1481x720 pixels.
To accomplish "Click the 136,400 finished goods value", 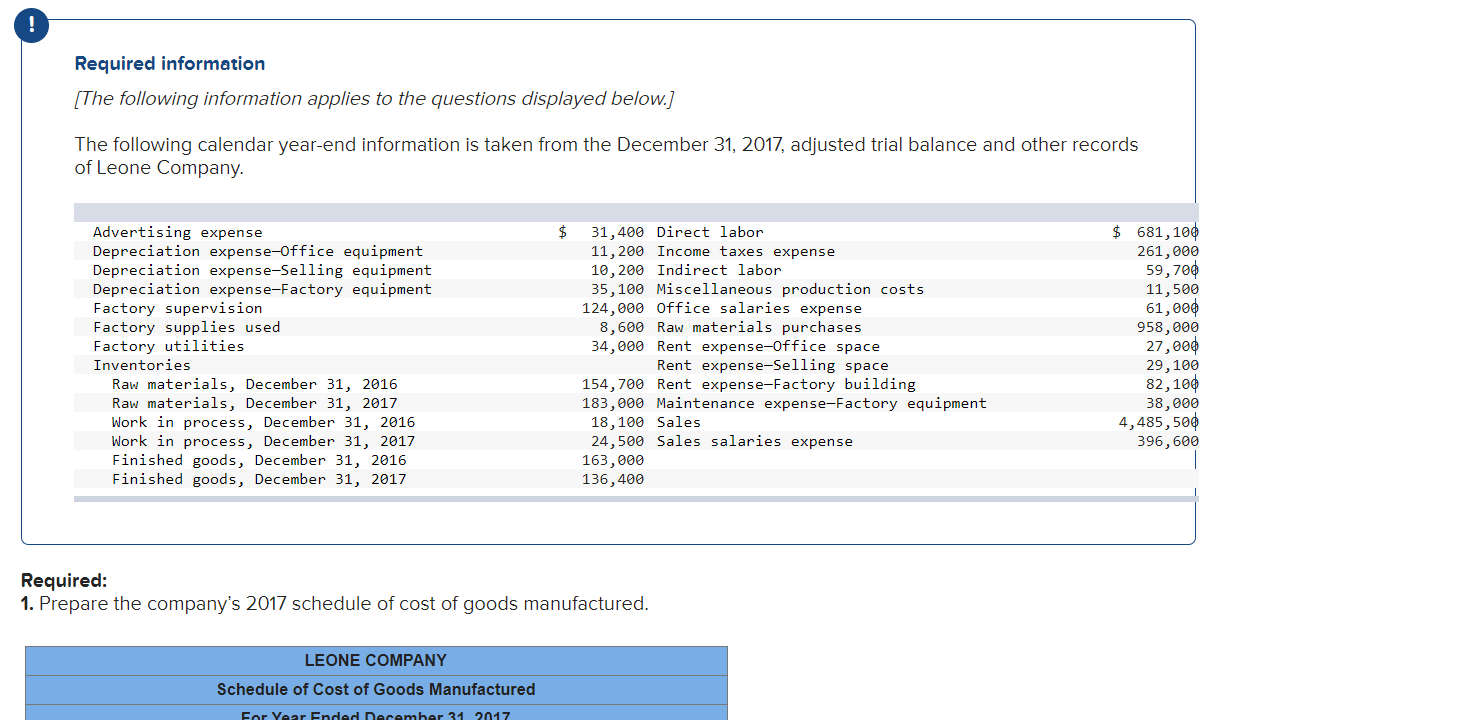I will [614, 479].
